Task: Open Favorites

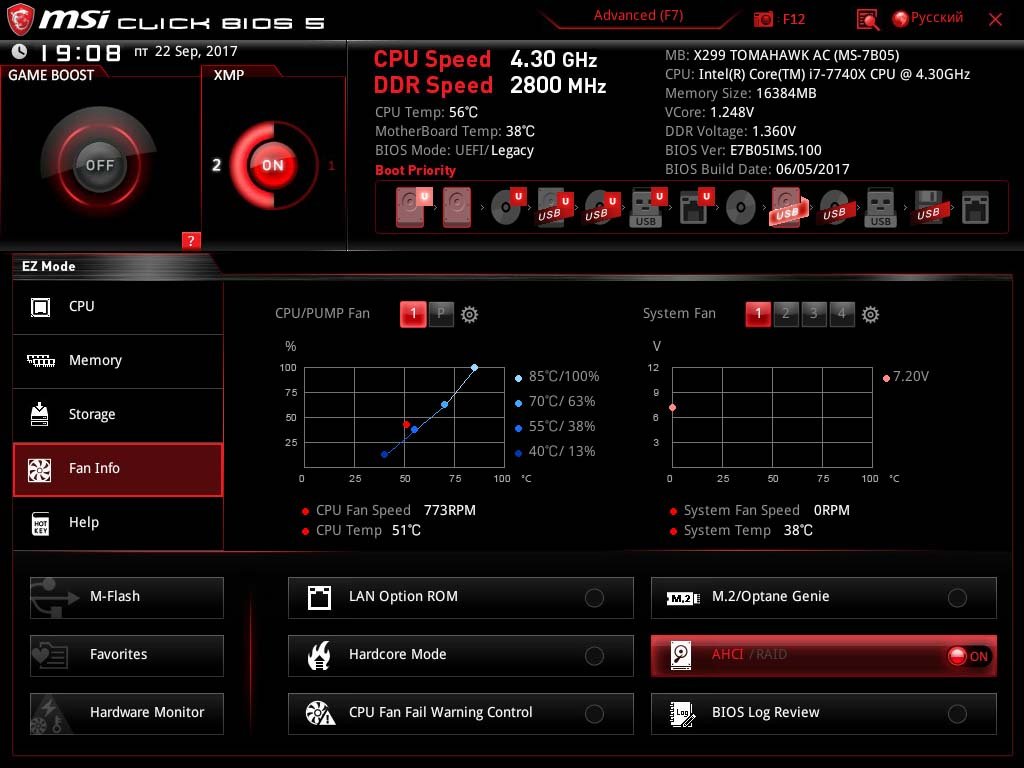Action: (x=127, y=656)
